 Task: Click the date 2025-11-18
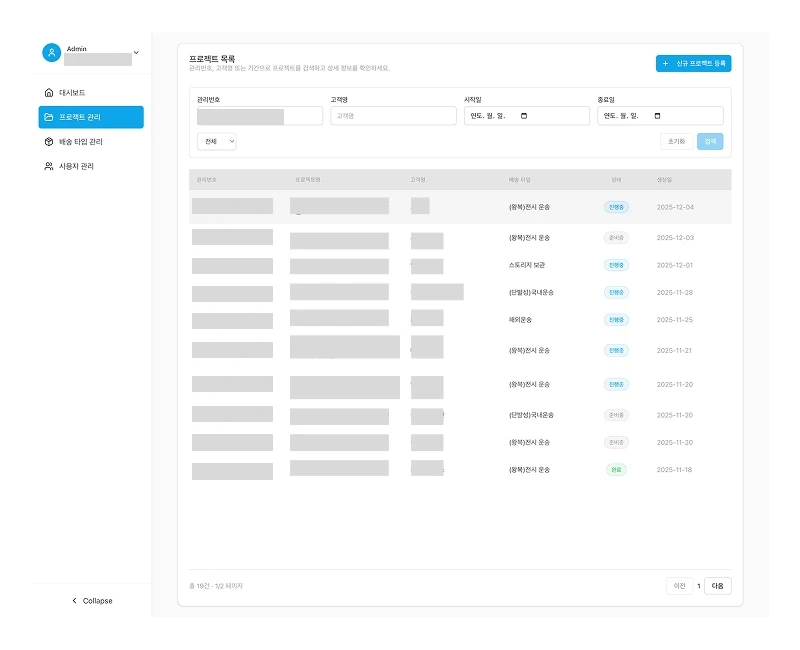tap(674, 469)
